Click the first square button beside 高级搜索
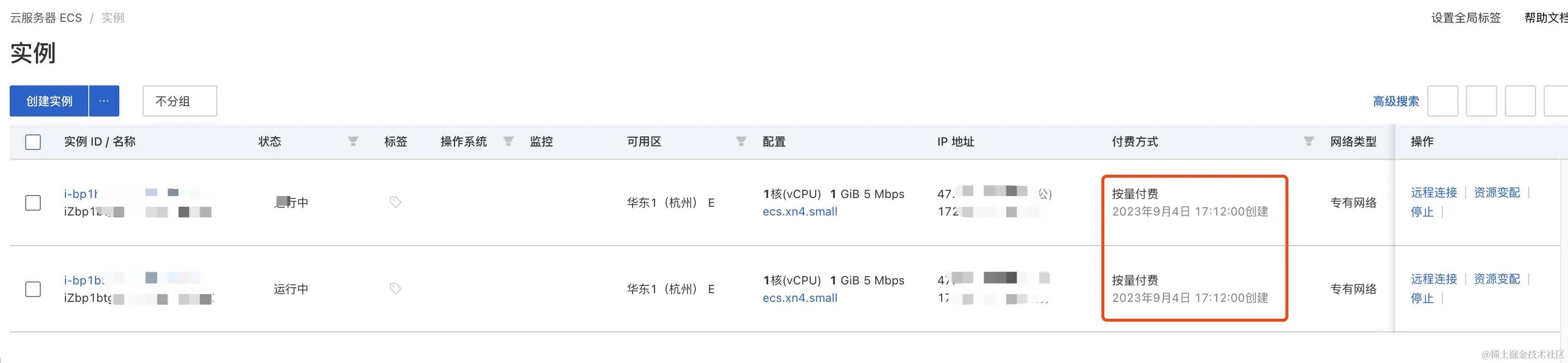The image size is (1568, 363). (1443, 101)
